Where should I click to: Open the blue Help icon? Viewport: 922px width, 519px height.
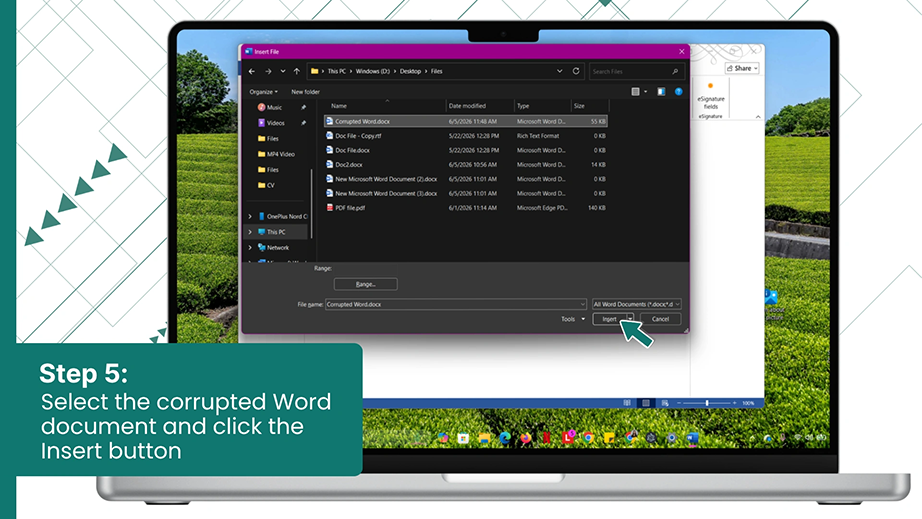click(x=679, y=92)
